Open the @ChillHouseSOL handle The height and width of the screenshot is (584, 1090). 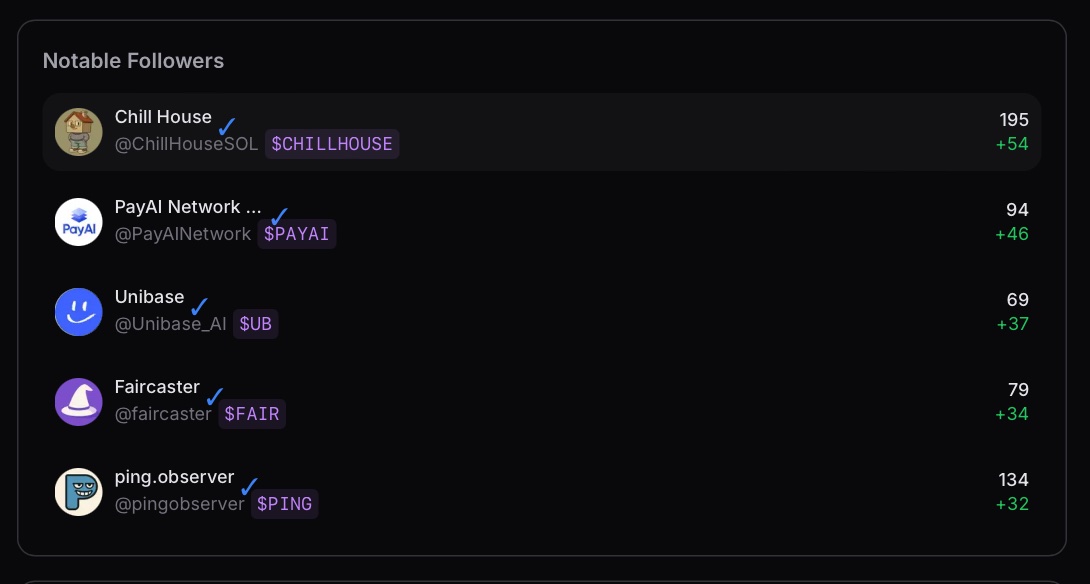[186, 144]
